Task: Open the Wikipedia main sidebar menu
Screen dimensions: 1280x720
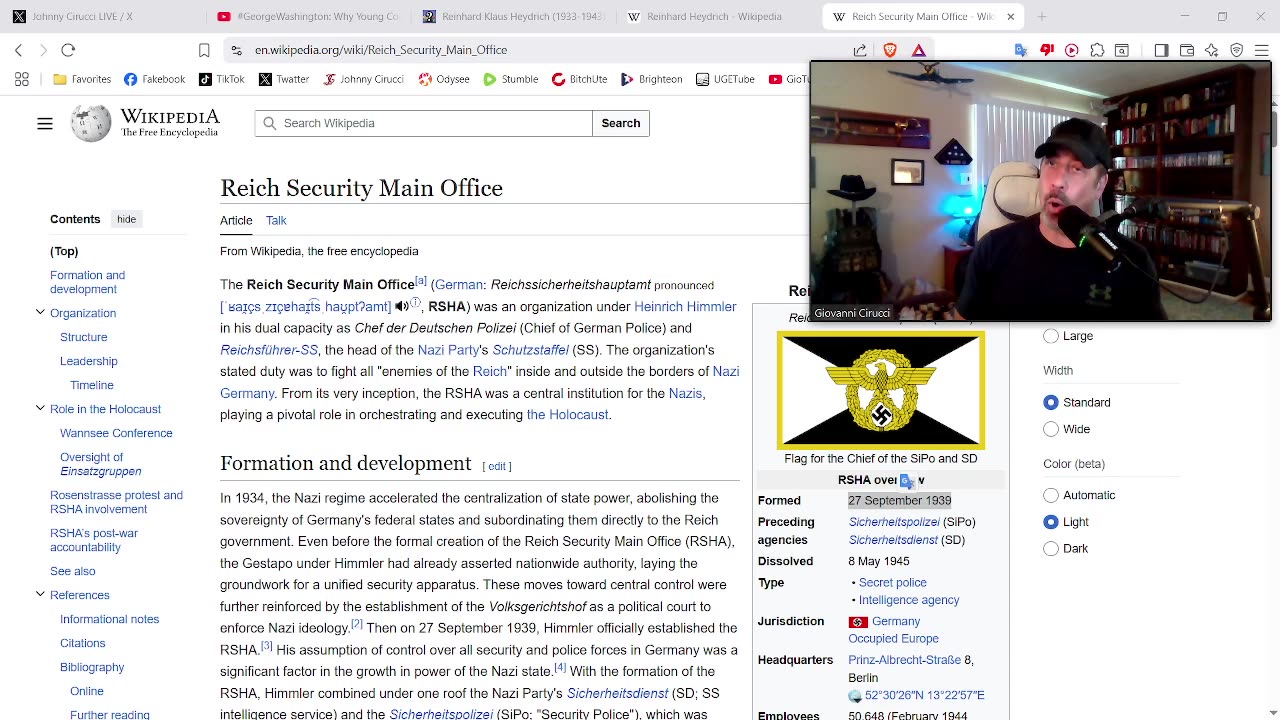Action: click(x=45, y=123)
